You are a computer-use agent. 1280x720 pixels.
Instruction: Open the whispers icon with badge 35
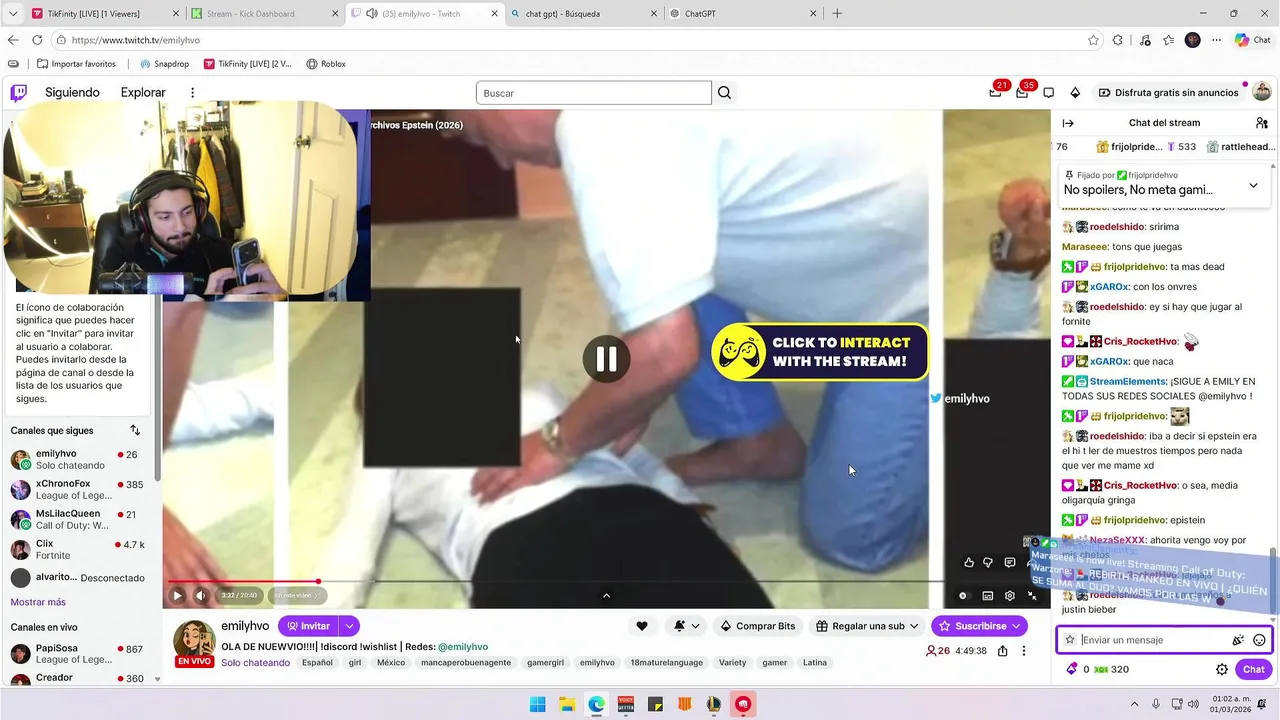point(1022,93)
